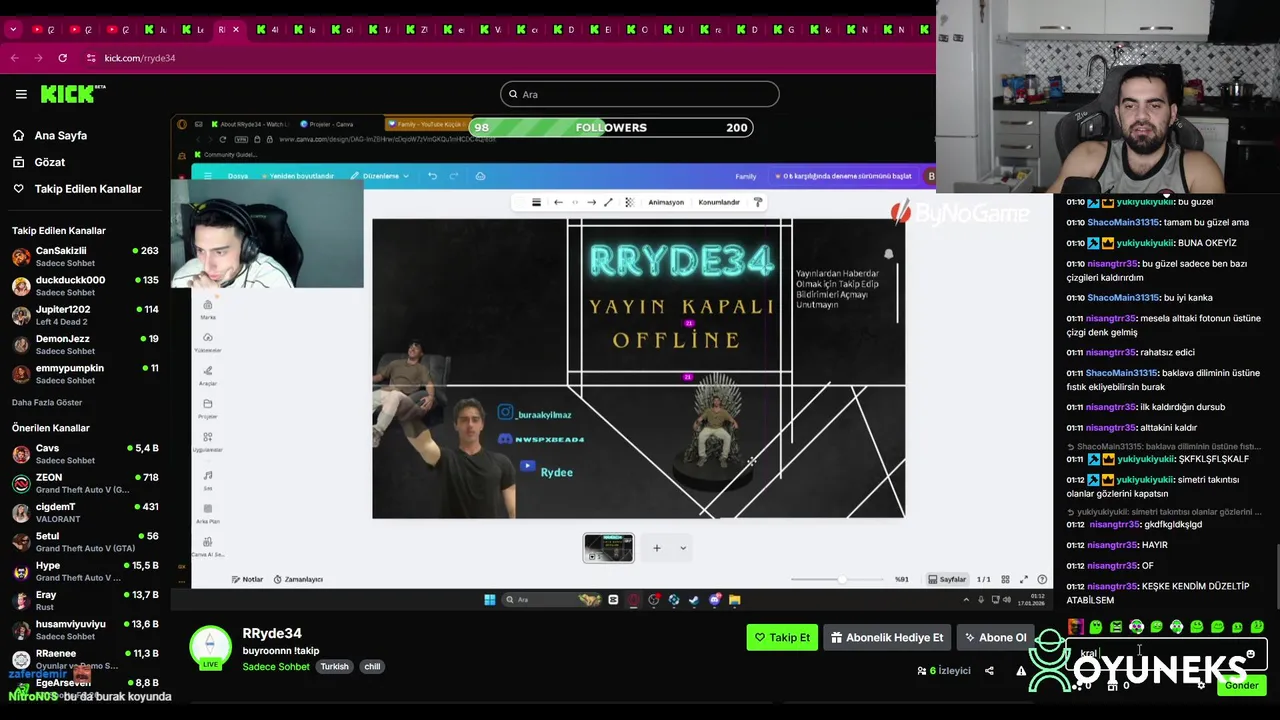The width and height of the screenshot is (1280, 720).
Task: Open Canva Zamanlayıcı timer
Action: pyautogui.click(x=298, y=579)
